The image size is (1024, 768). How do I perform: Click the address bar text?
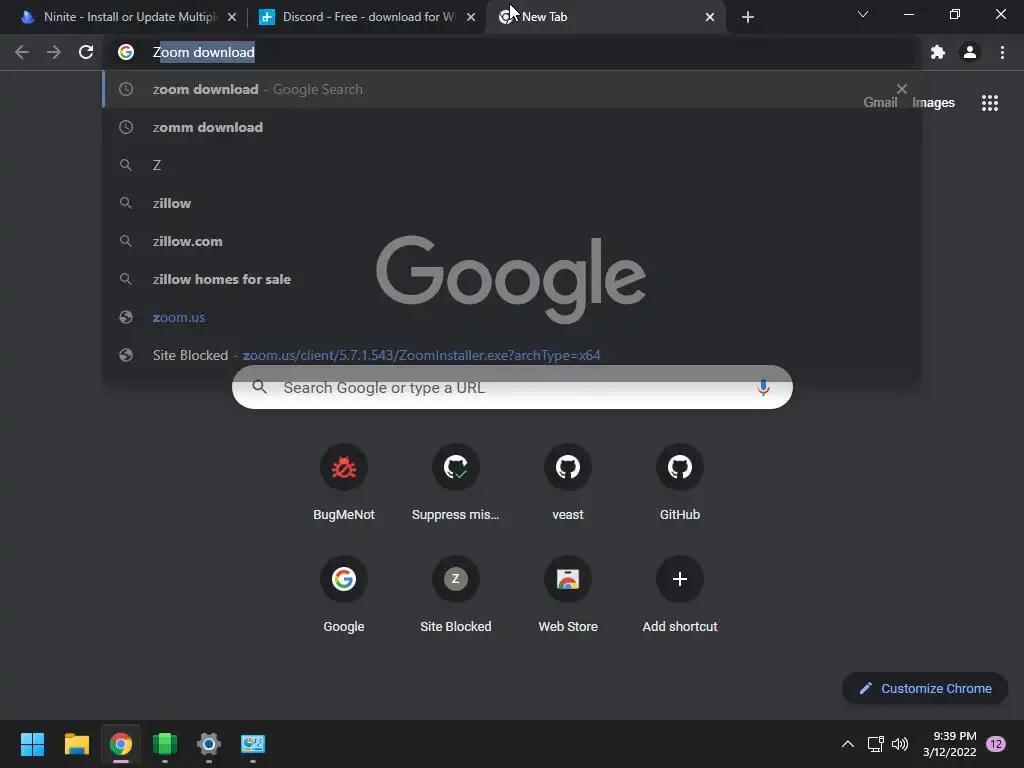coord(204,52)
